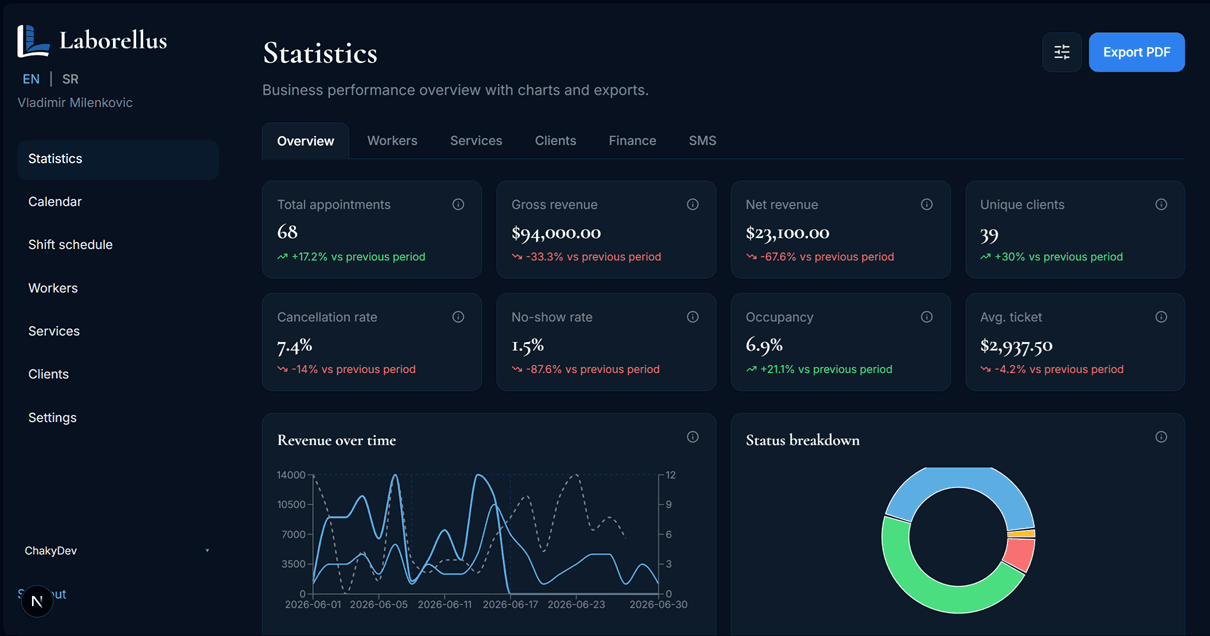Expand the ChakyDev account dropdown
The width and height of the screenshot is (1210, 636).
pos(117,551)
